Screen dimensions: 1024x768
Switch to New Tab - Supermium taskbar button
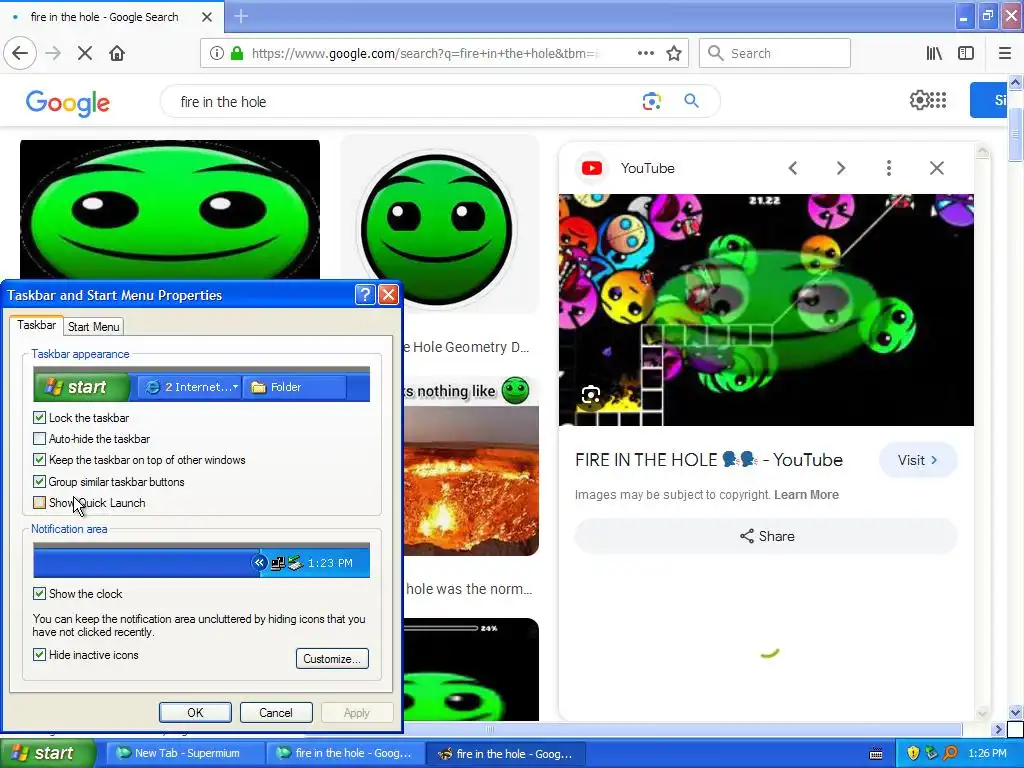(x=185, y=754)
